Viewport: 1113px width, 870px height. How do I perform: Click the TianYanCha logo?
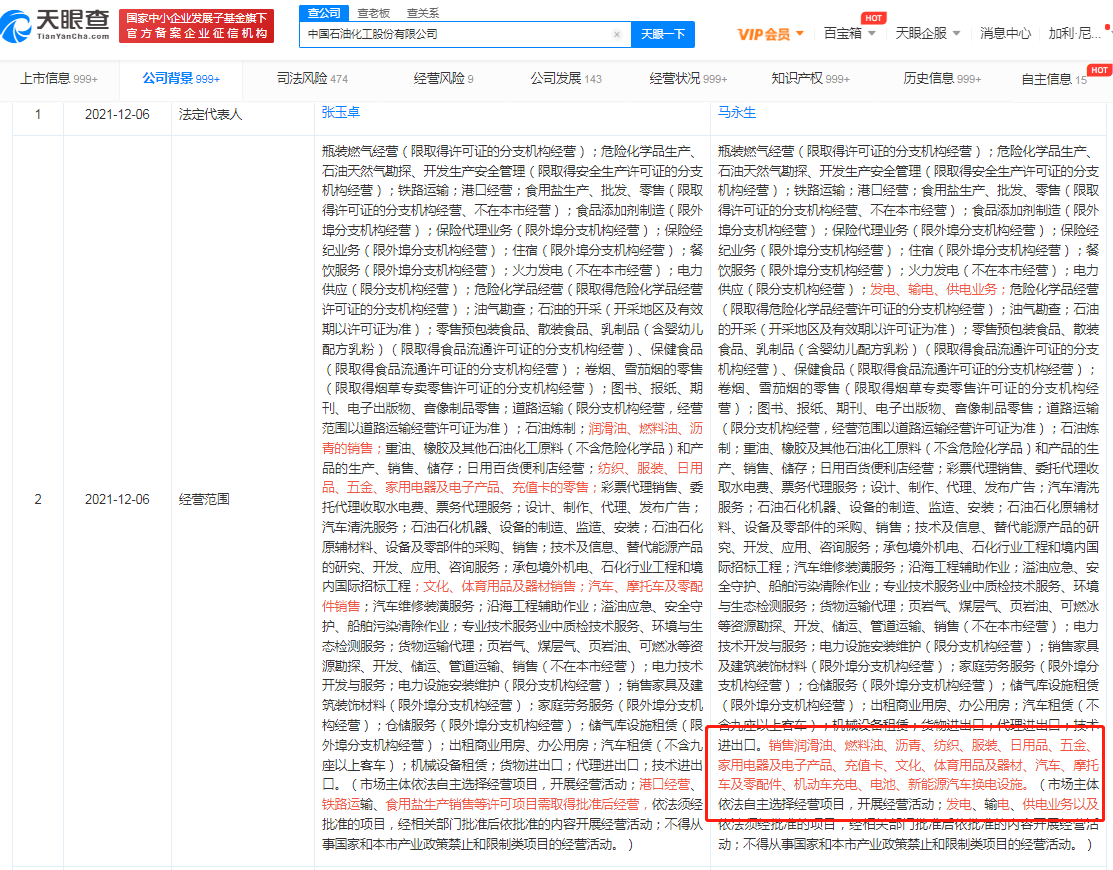55,26
